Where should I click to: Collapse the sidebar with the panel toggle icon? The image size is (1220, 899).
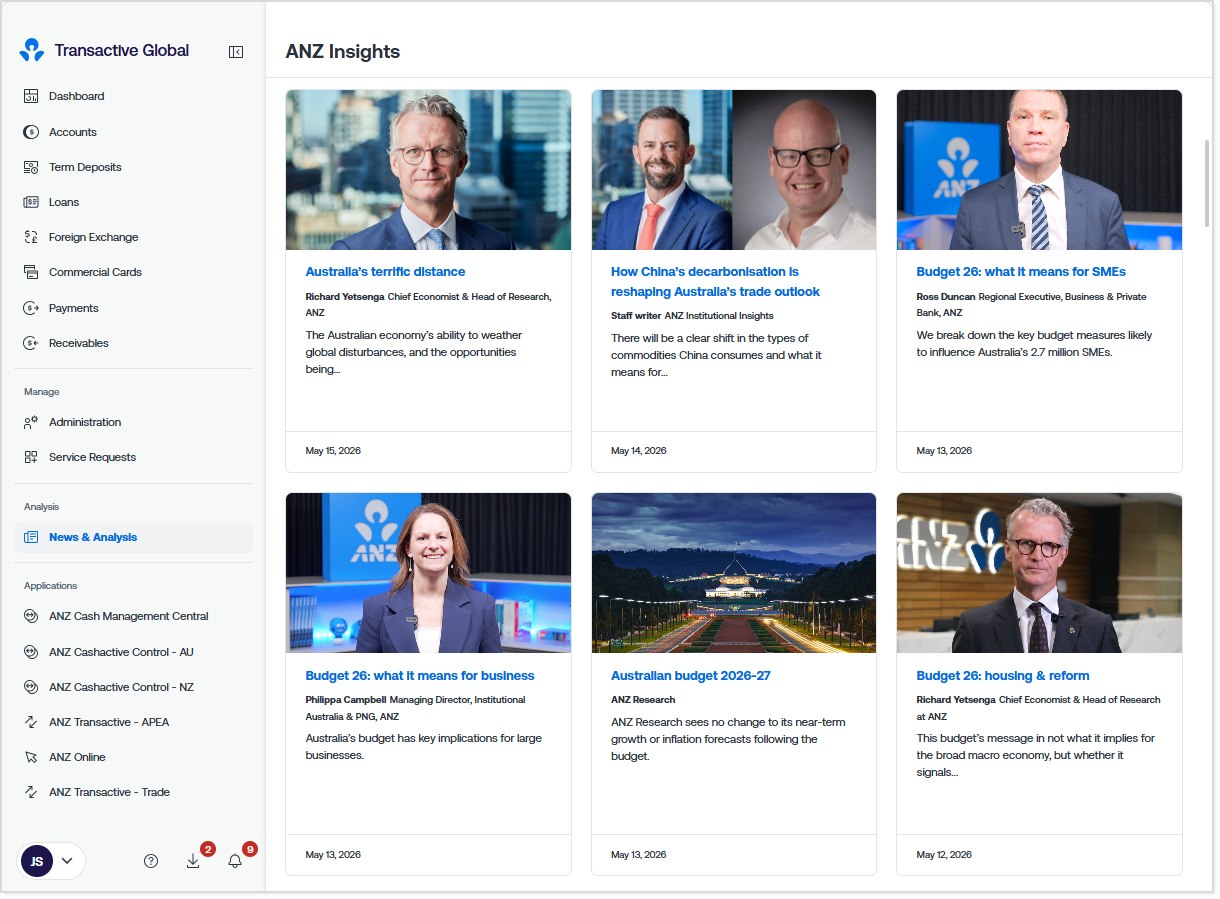coord(236,52)
